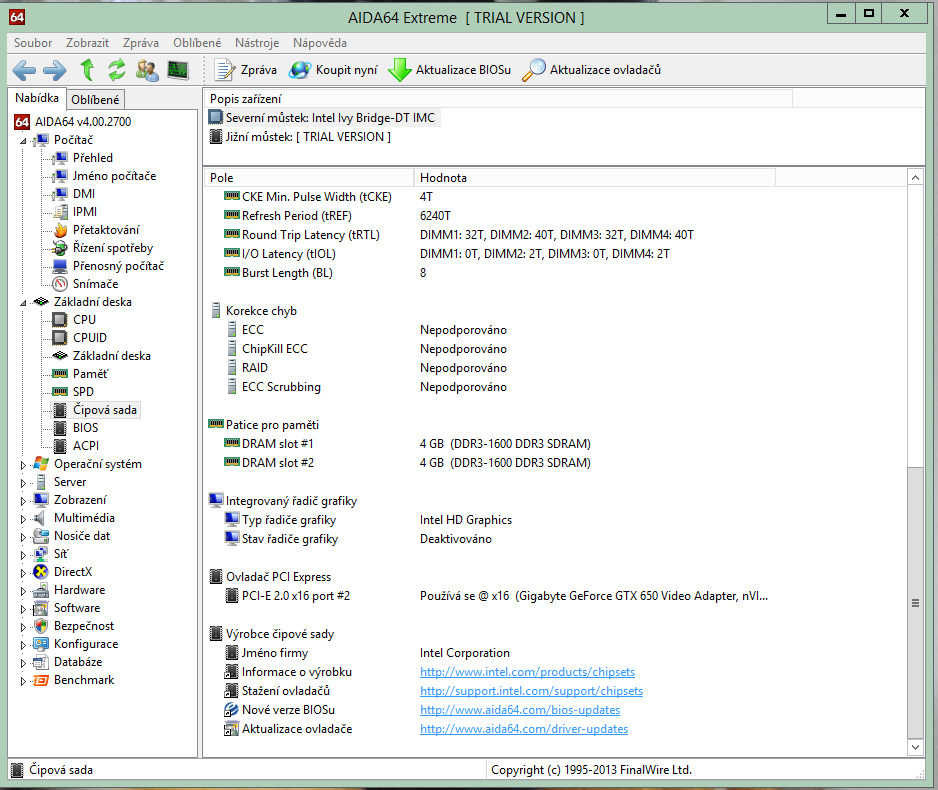Screen dimensions: 938x790
Task: Open the support.intel.com/support/chipsets link
Action: 531,691
